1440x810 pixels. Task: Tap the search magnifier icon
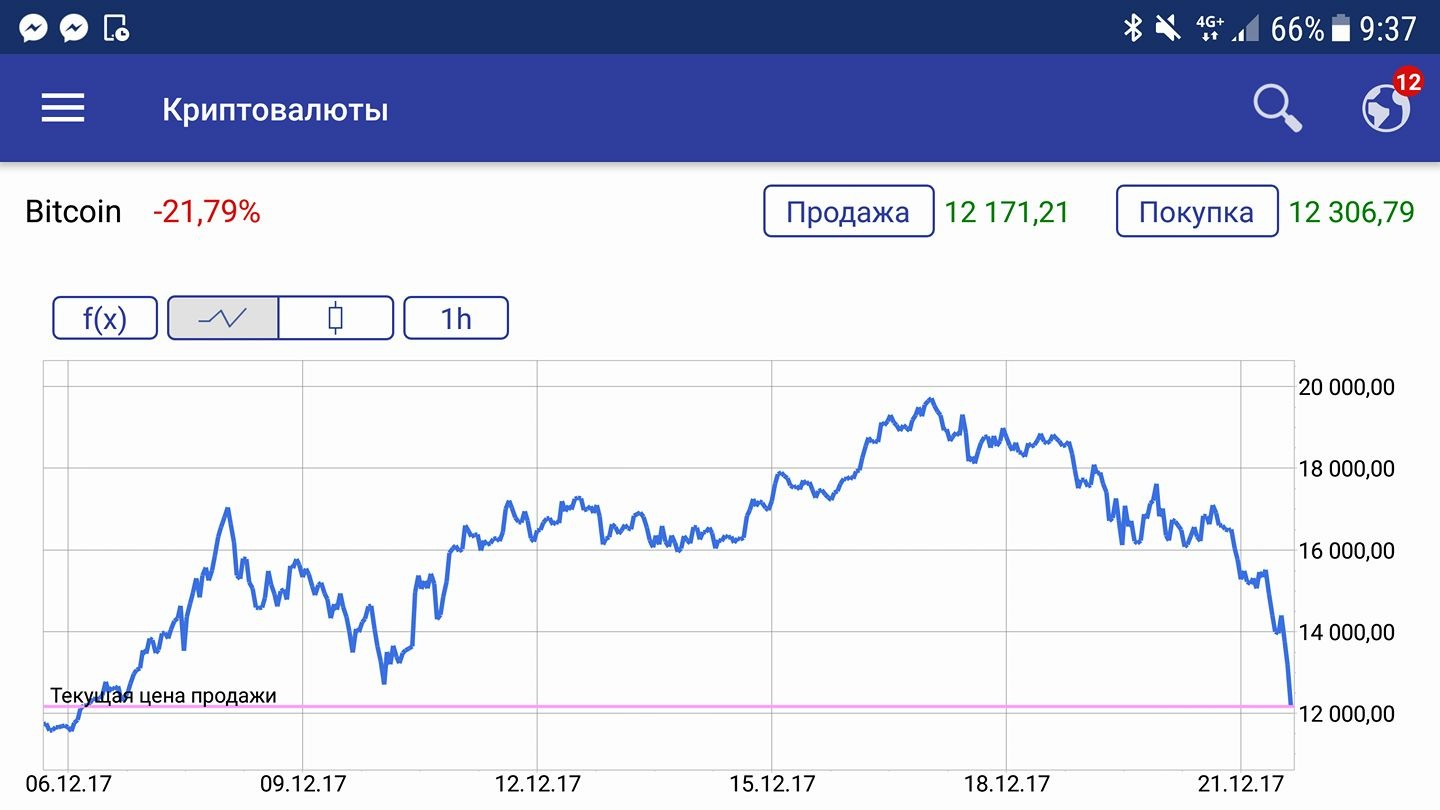point(1278,108)
